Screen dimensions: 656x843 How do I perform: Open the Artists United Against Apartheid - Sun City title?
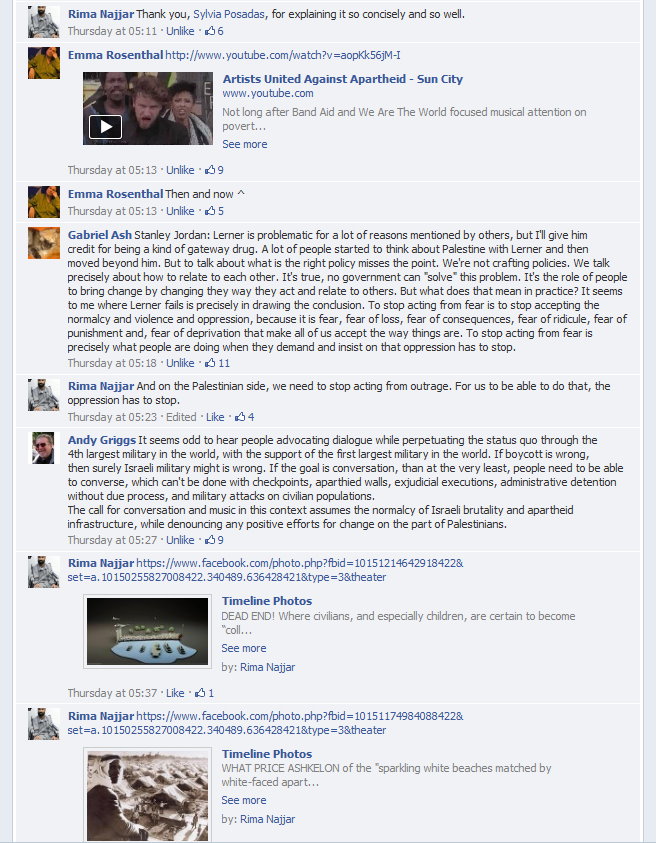tap(343, 79)
